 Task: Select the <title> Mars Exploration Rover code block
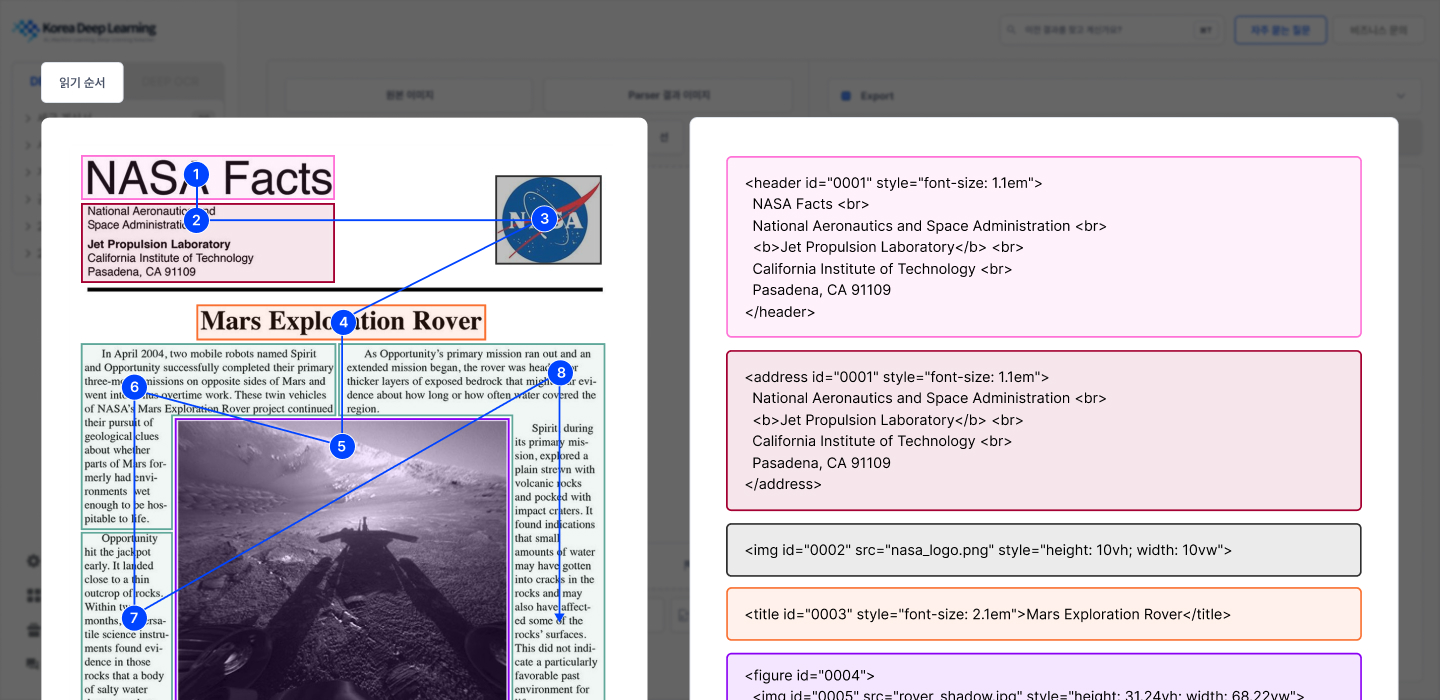click(x=1044, y=614)
